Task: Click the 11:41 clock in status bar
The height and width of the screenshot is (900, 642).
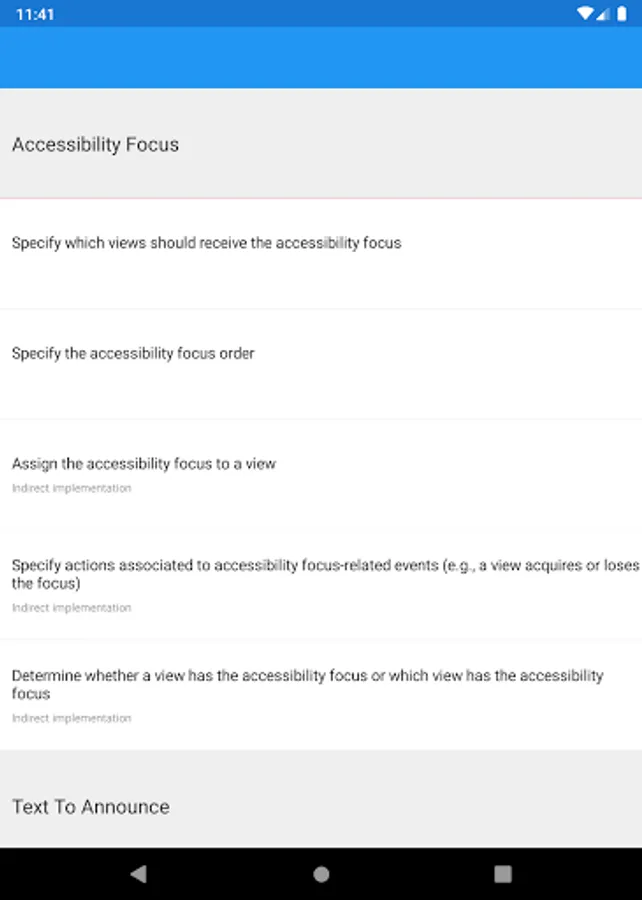Action: (35, 14)
